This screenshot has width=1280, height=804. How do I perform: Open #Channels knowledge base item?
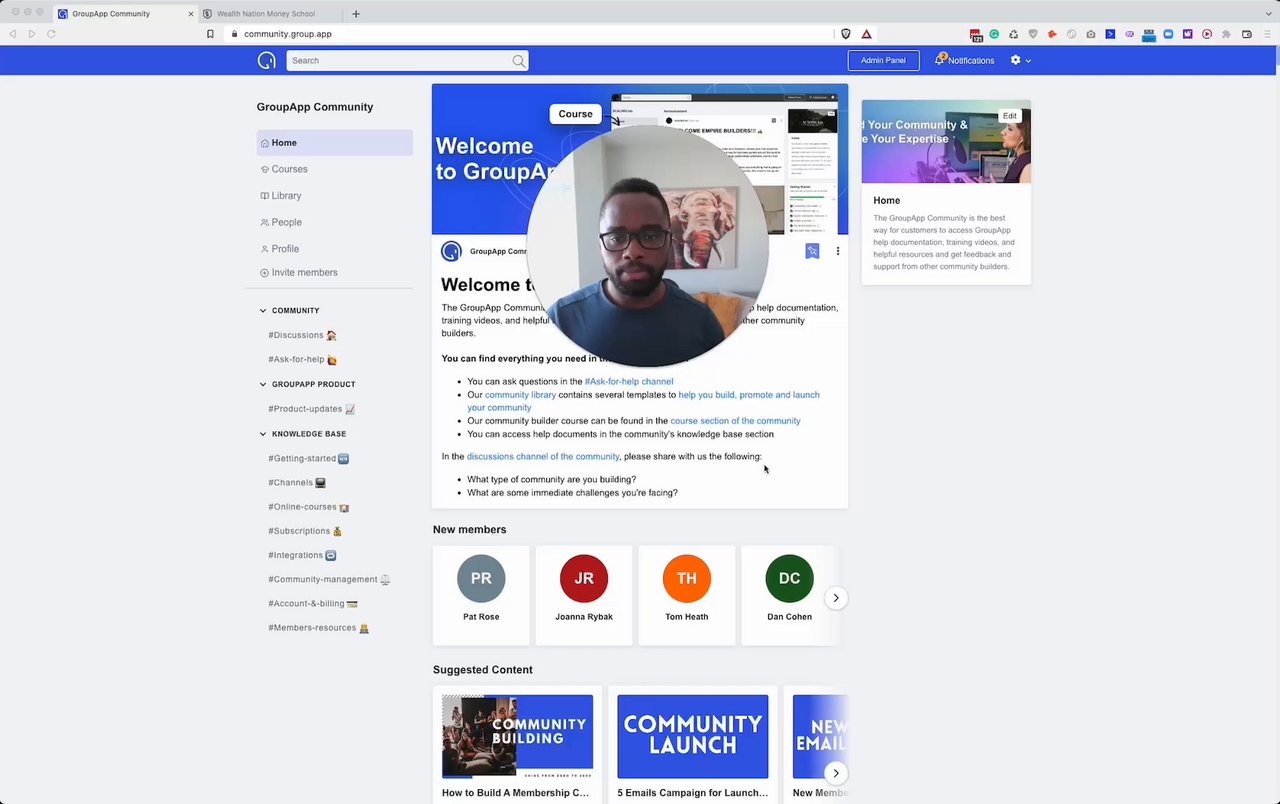(297, 483)
